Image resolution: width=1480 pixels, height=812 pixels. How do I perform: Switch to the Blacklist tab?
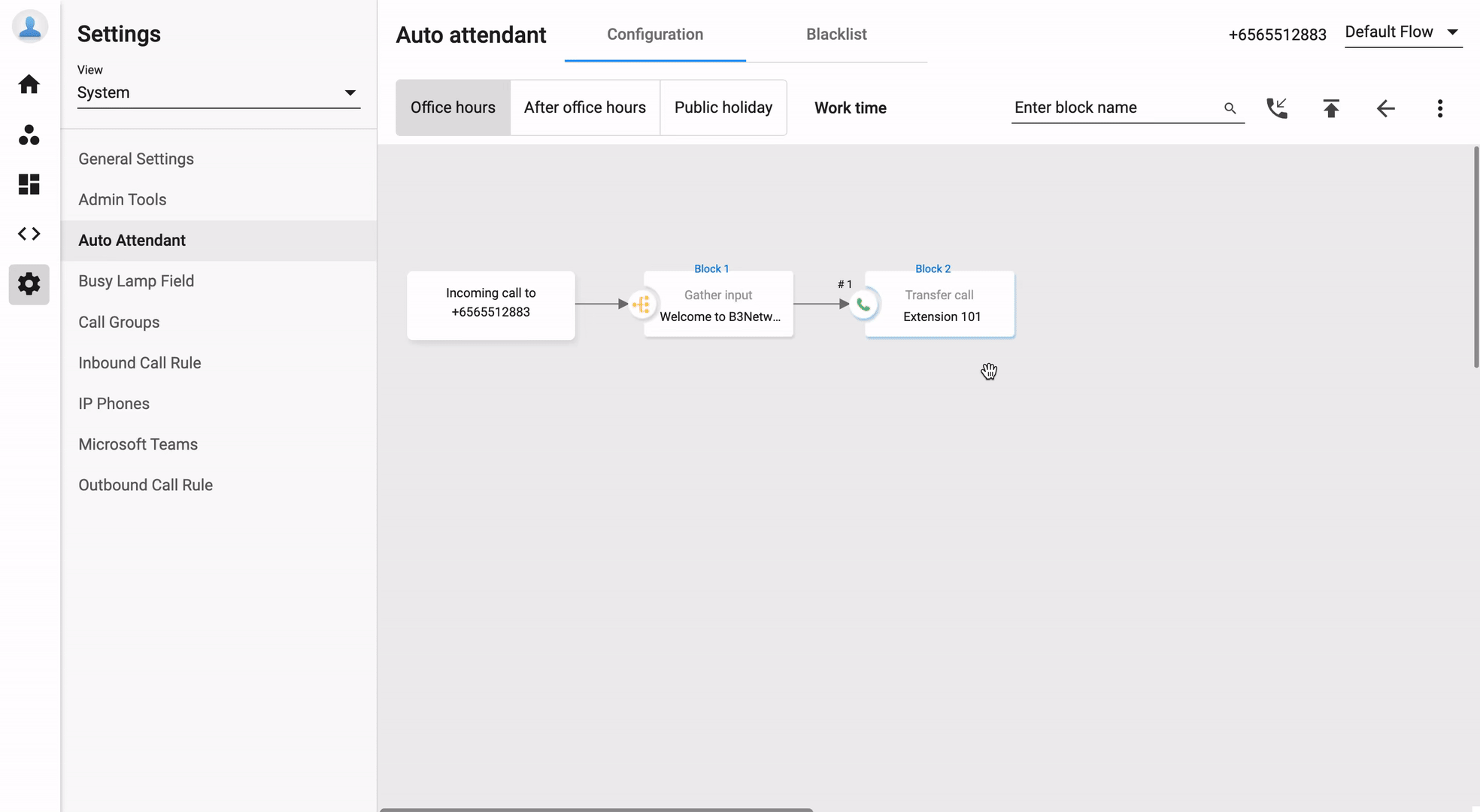point(836,35)
